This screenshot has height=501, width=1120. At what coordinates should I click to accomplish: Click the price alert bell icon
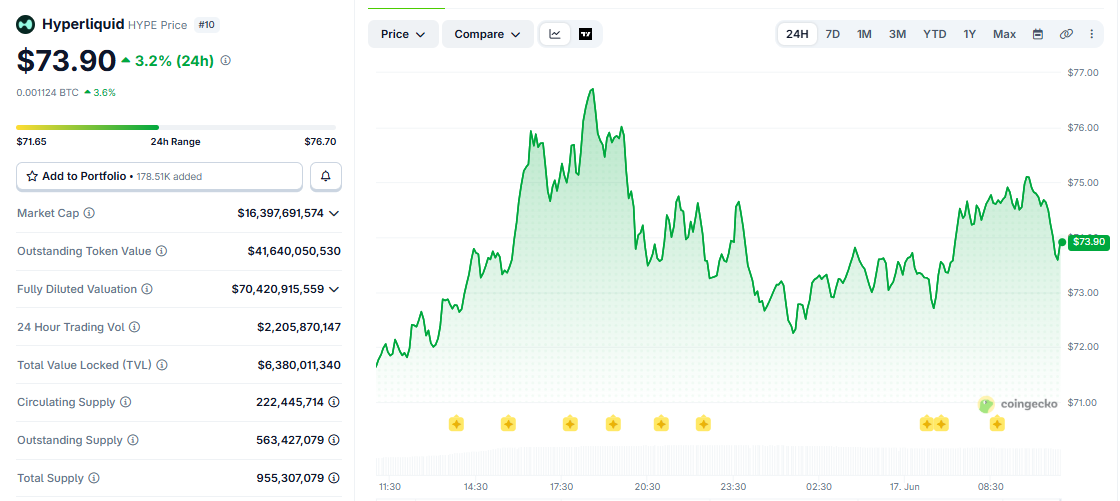pyautogui.click(x=326, y=176)
